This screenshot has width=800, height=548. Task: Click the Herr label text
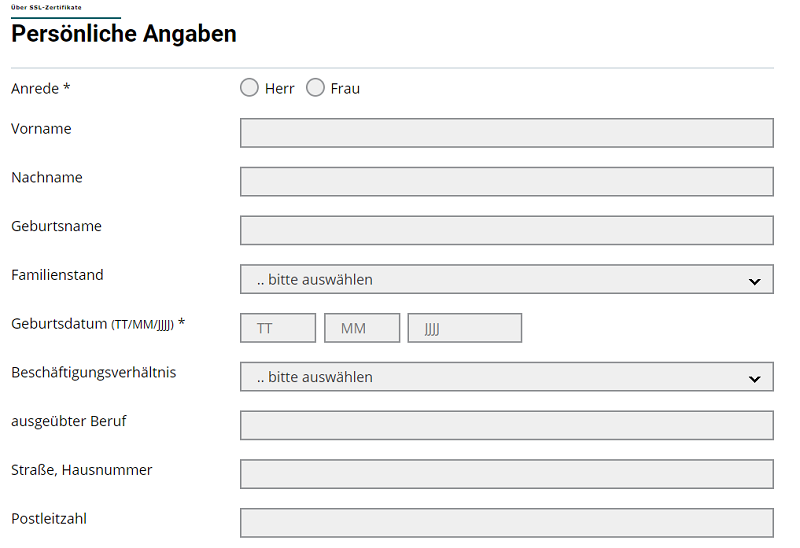(280, 89)
